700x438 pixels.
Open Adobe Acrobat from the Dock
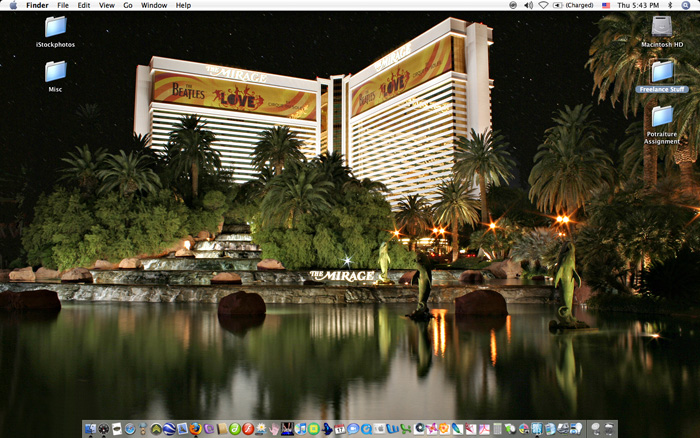point(484,429)
